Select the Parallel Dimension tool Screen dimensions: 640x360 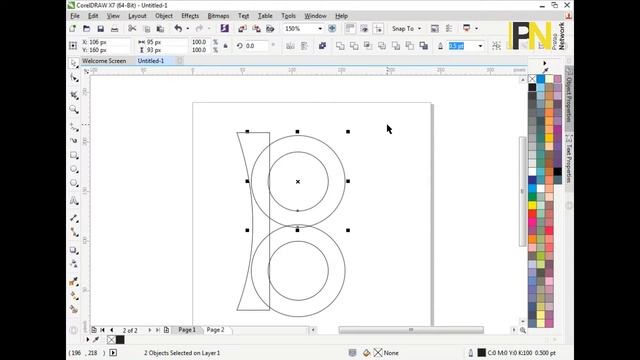pos(74,218)
